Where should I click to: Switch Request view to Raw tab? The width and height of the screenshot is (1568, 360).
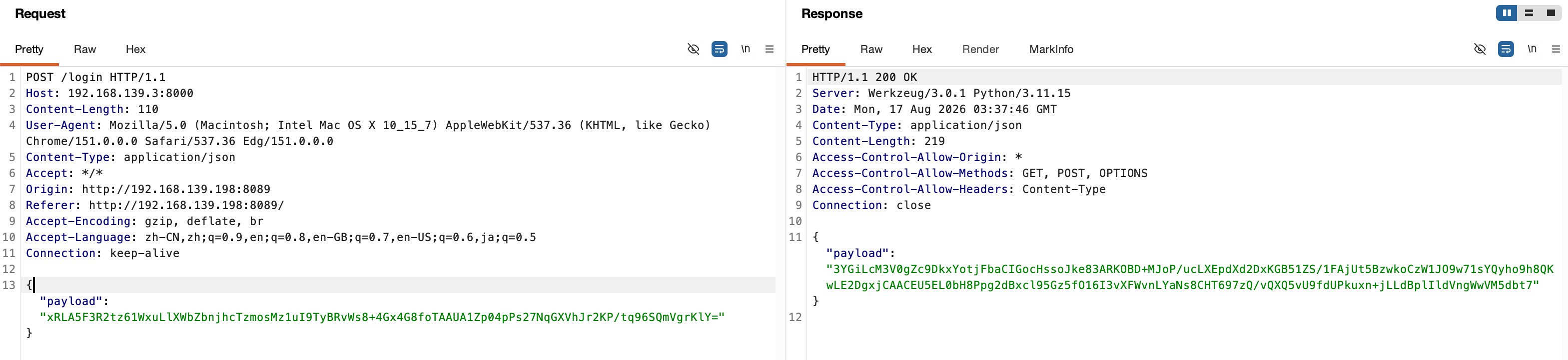[x=84, y=49]
